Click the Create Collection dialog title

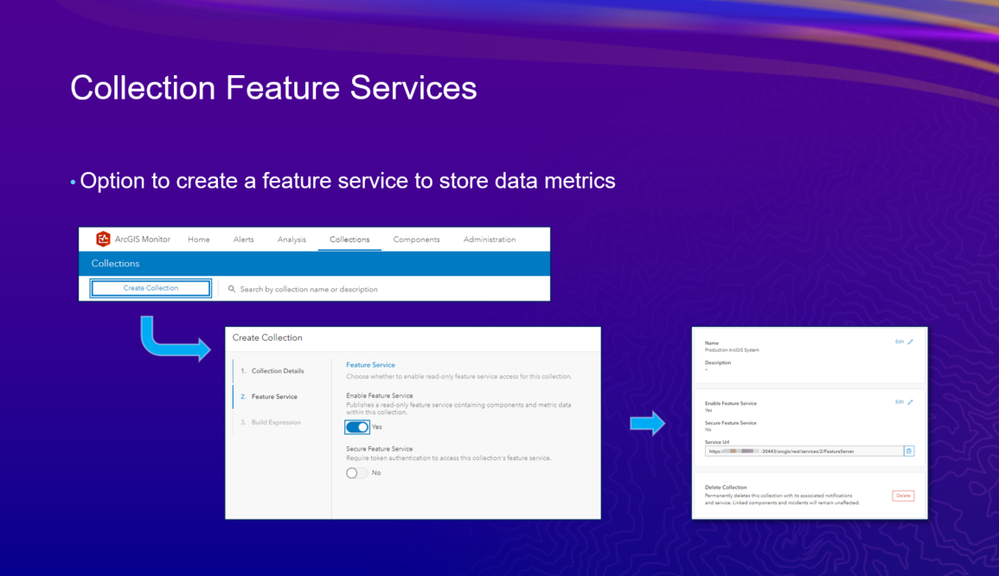[267, 338]
